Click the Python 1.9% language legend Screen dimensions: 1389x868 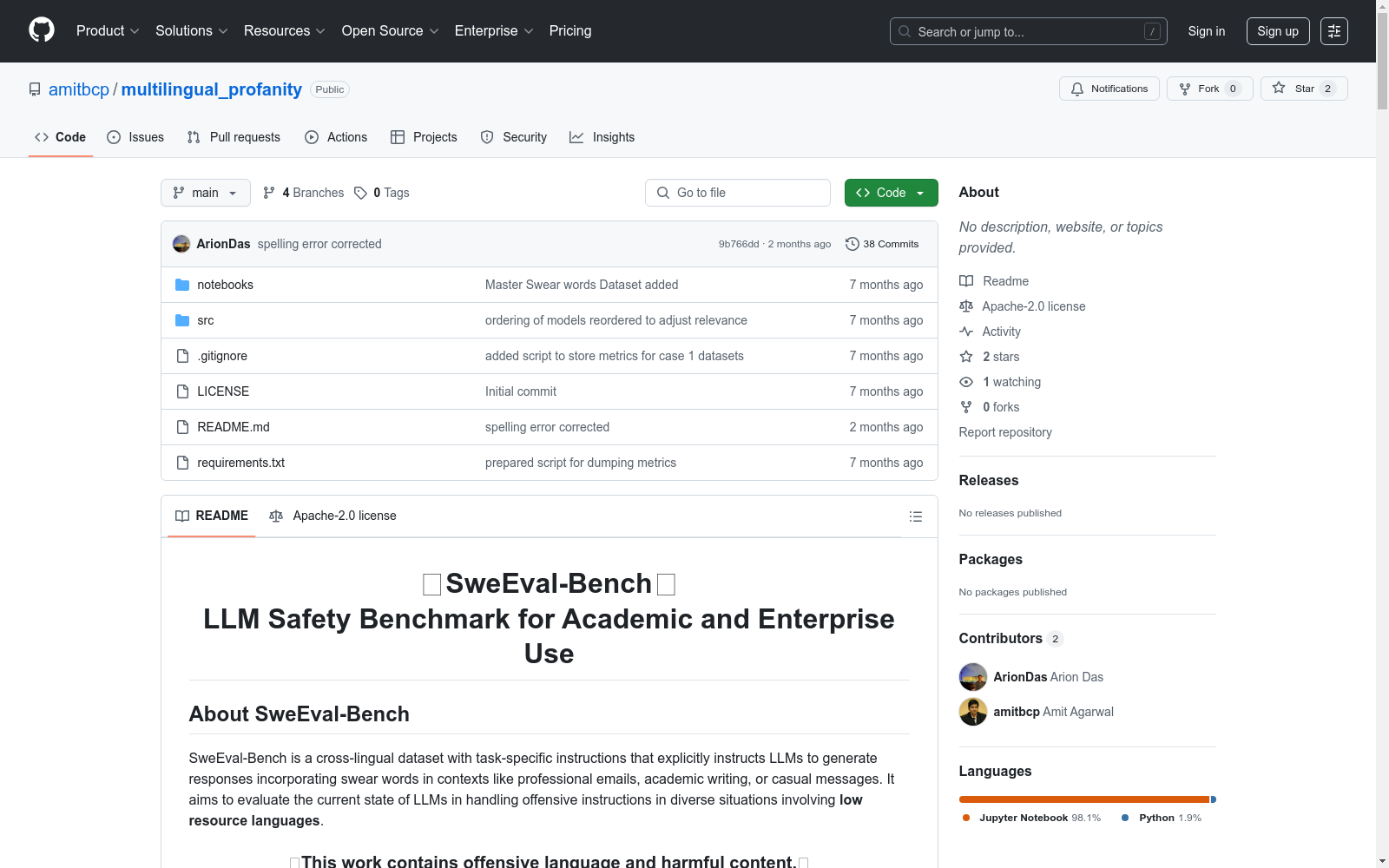1162,818
